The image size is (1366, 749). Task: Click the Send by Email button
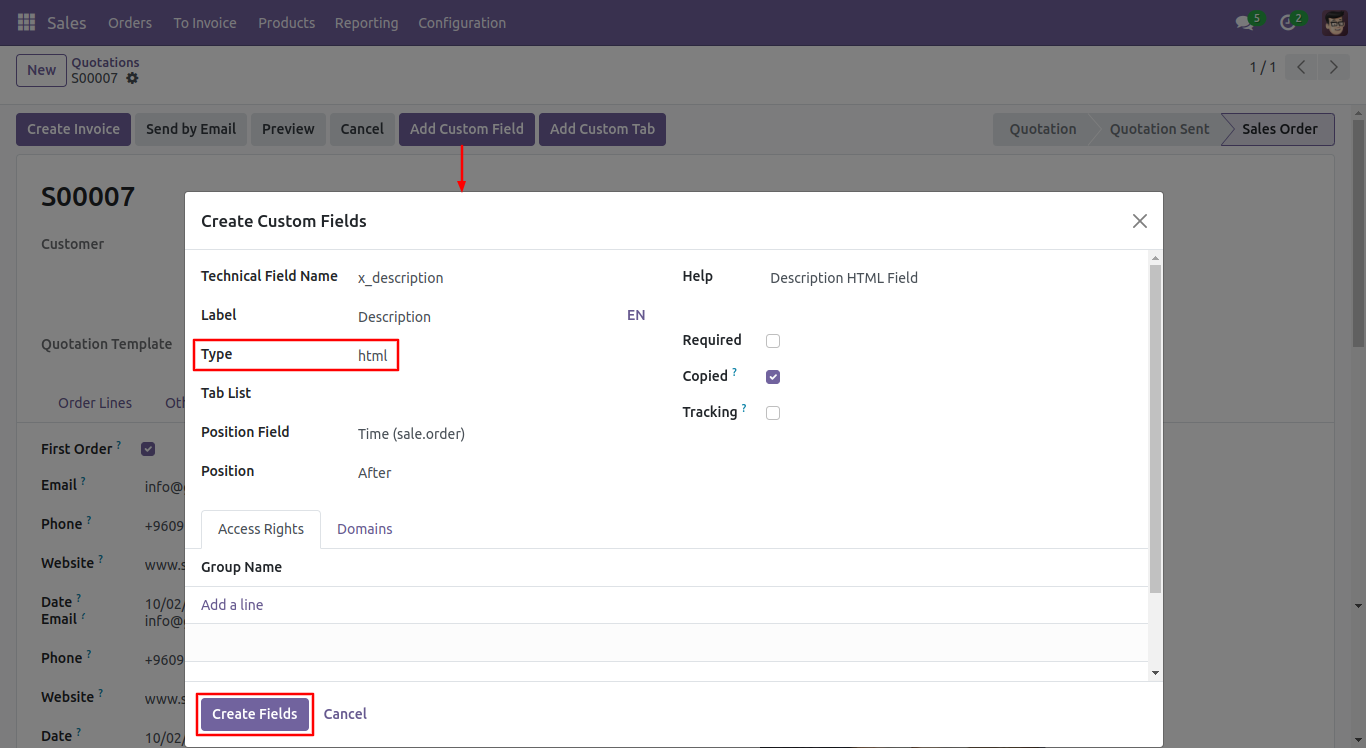(191, 129)
